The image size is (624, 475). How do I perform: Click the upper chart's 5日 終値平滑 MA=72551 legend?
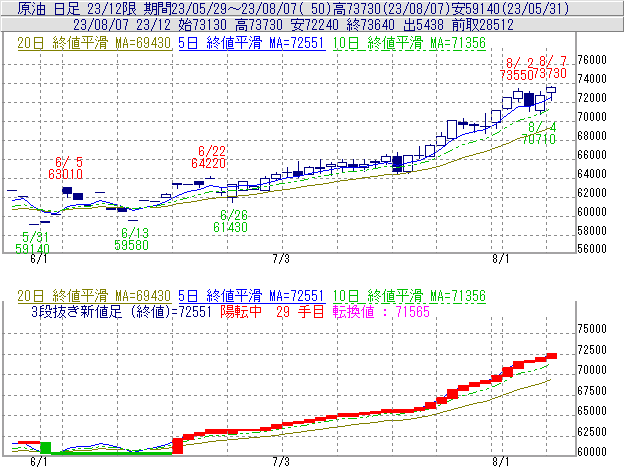tap(252, 43)
